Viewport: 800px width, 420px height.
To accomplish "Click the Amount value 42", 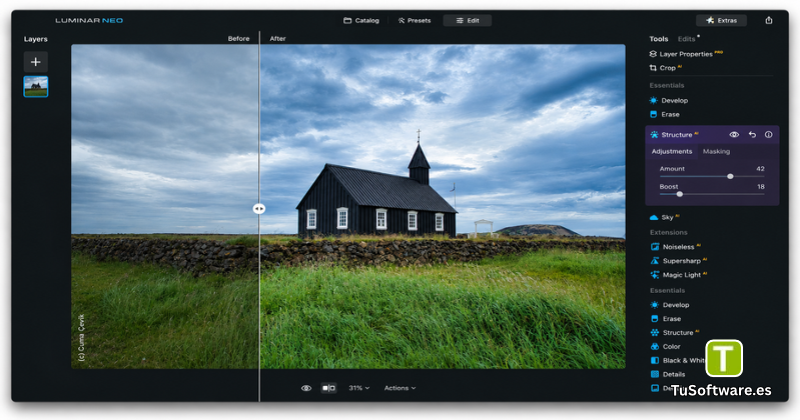I will [x=760, y=168].
